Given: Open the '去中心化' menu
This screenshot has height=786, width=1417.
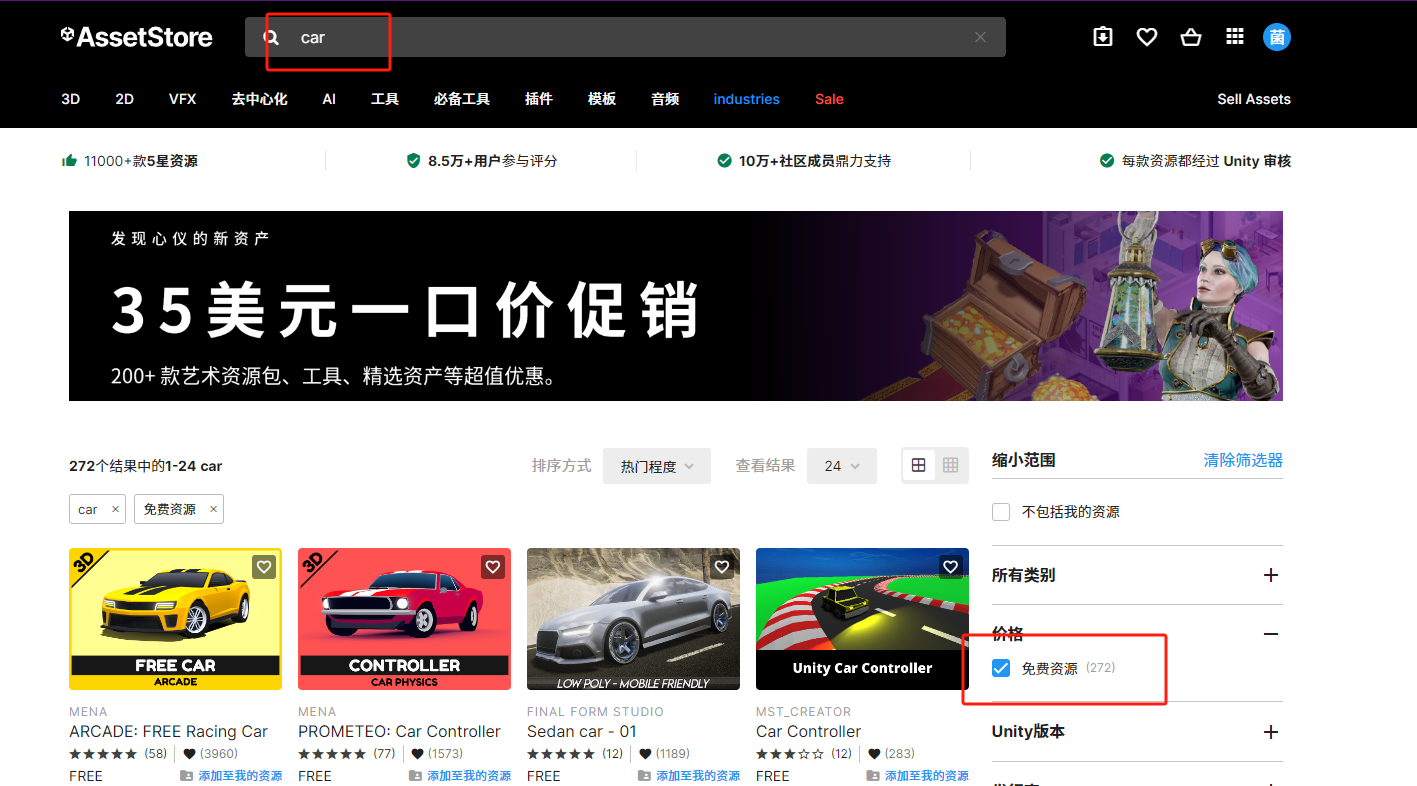Looking at the screenshot, I should [259, 99].
